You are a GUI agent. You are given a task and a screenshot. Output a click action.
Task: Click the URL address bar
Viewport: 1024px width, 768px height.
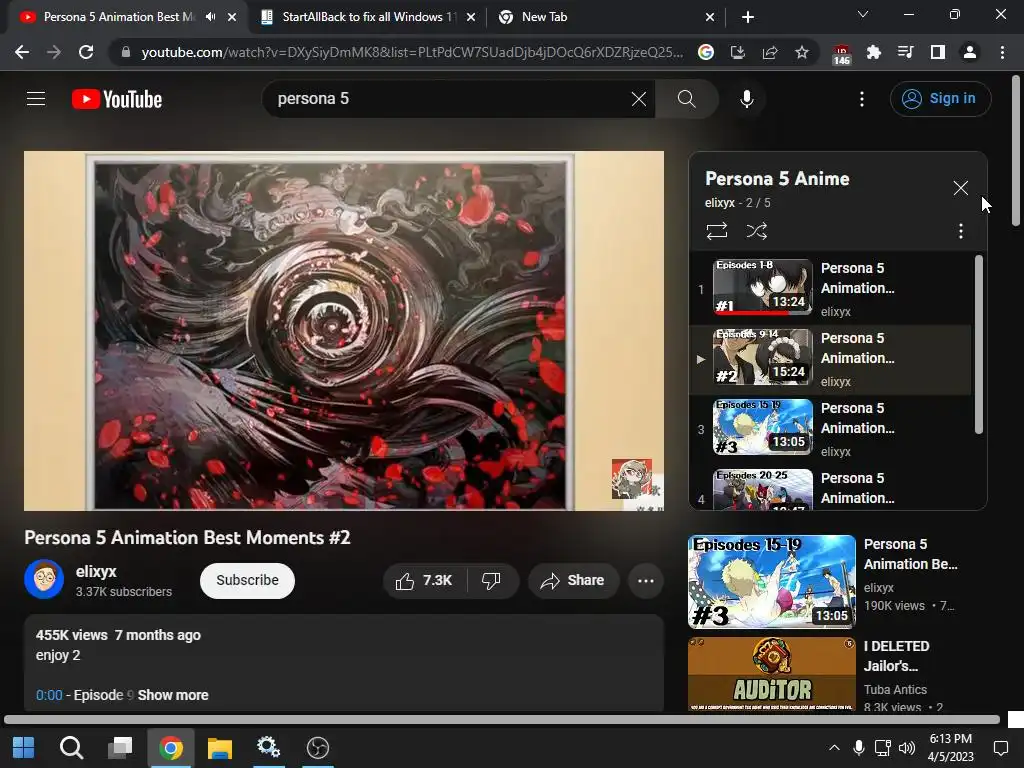[413, 52]
